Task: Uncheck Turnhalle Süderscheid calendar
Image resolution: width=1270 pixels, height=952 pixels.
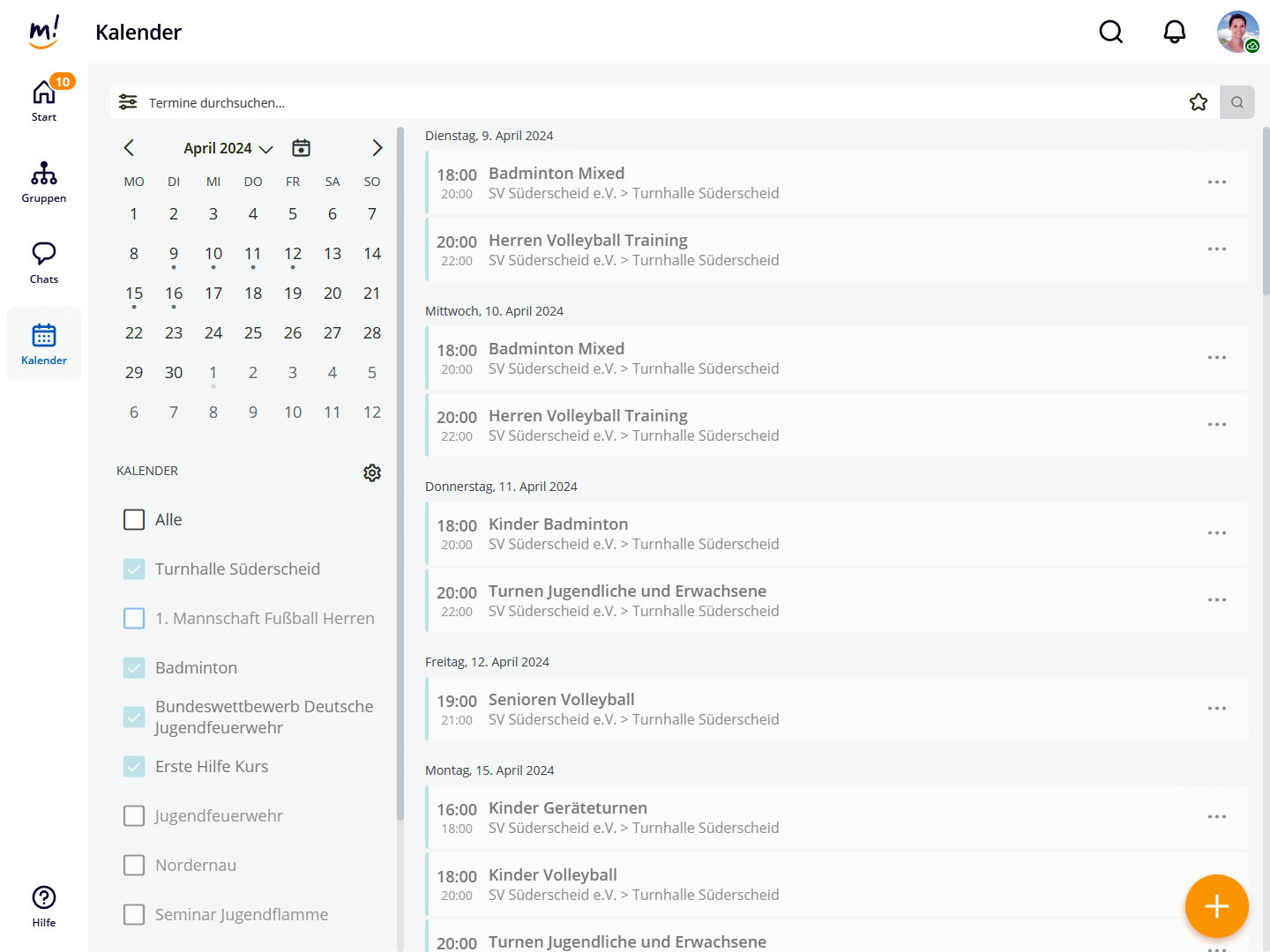Action: point(134,569)
